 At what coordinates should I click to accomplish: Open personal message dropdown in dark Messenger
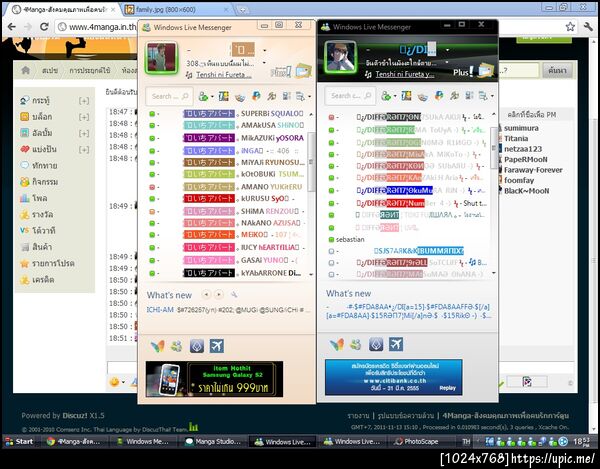point(447,62)
